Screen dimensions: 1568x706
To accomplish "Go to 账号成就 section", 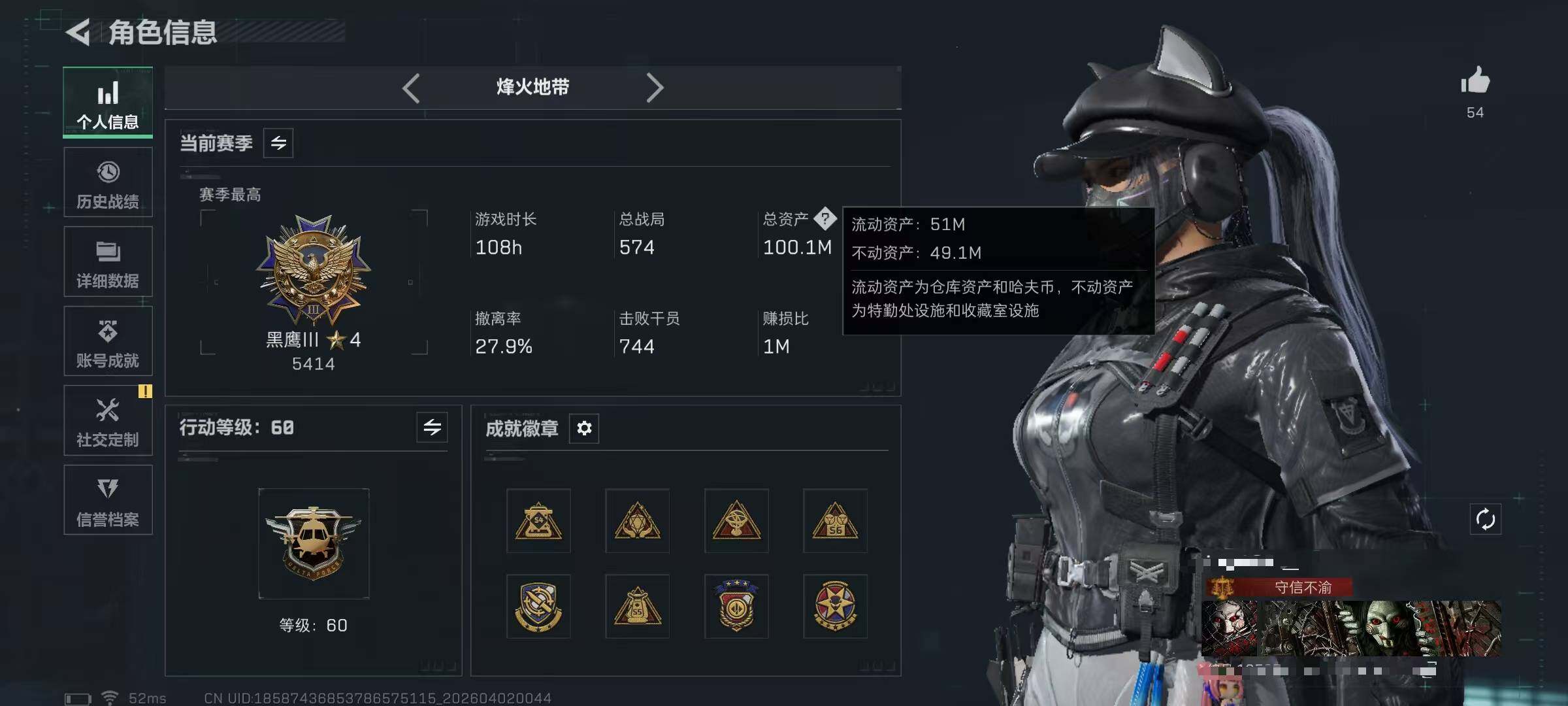I will 108,341.
